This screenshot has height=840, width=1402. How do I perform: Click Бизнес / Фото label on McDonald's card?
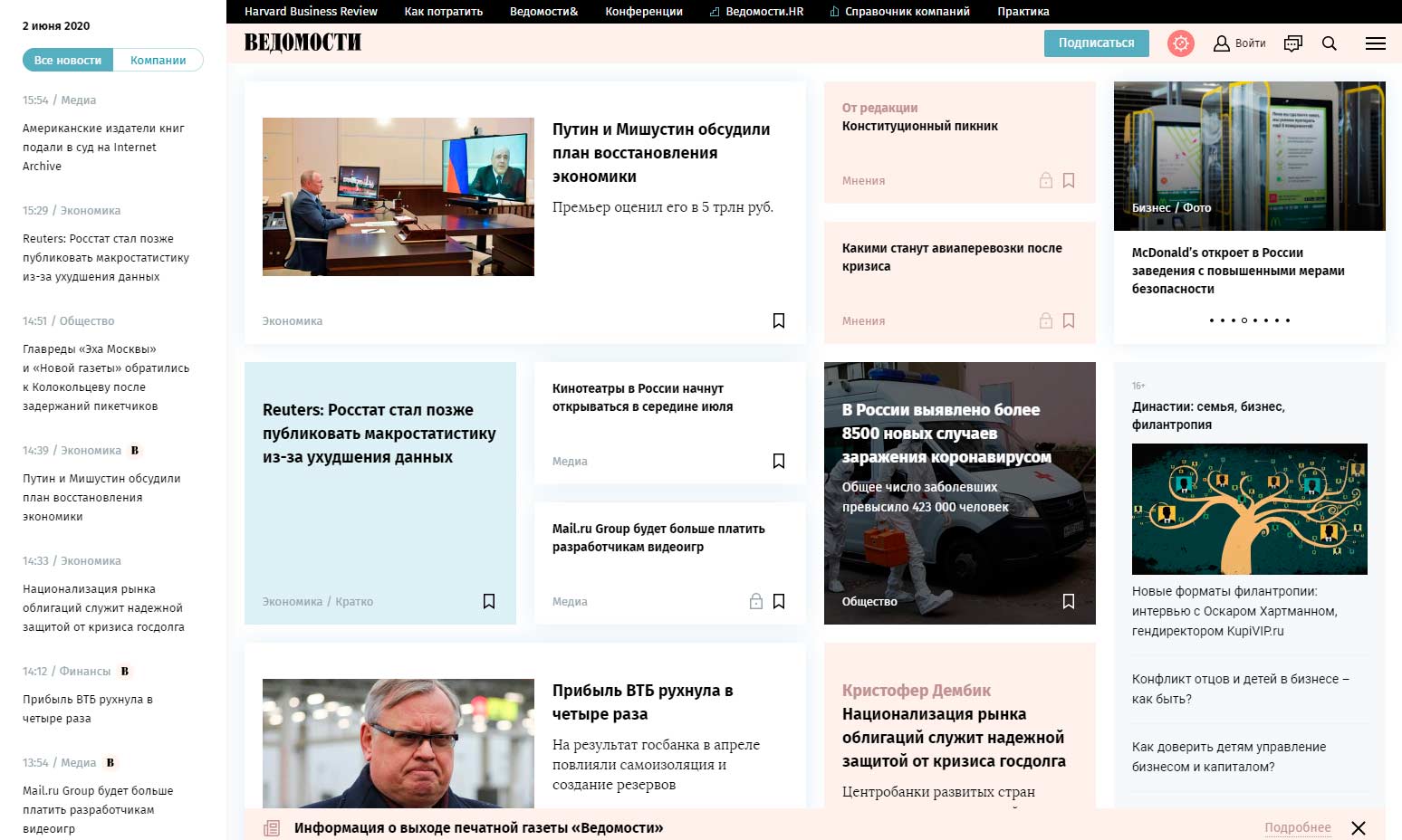tap(1171, 207)
